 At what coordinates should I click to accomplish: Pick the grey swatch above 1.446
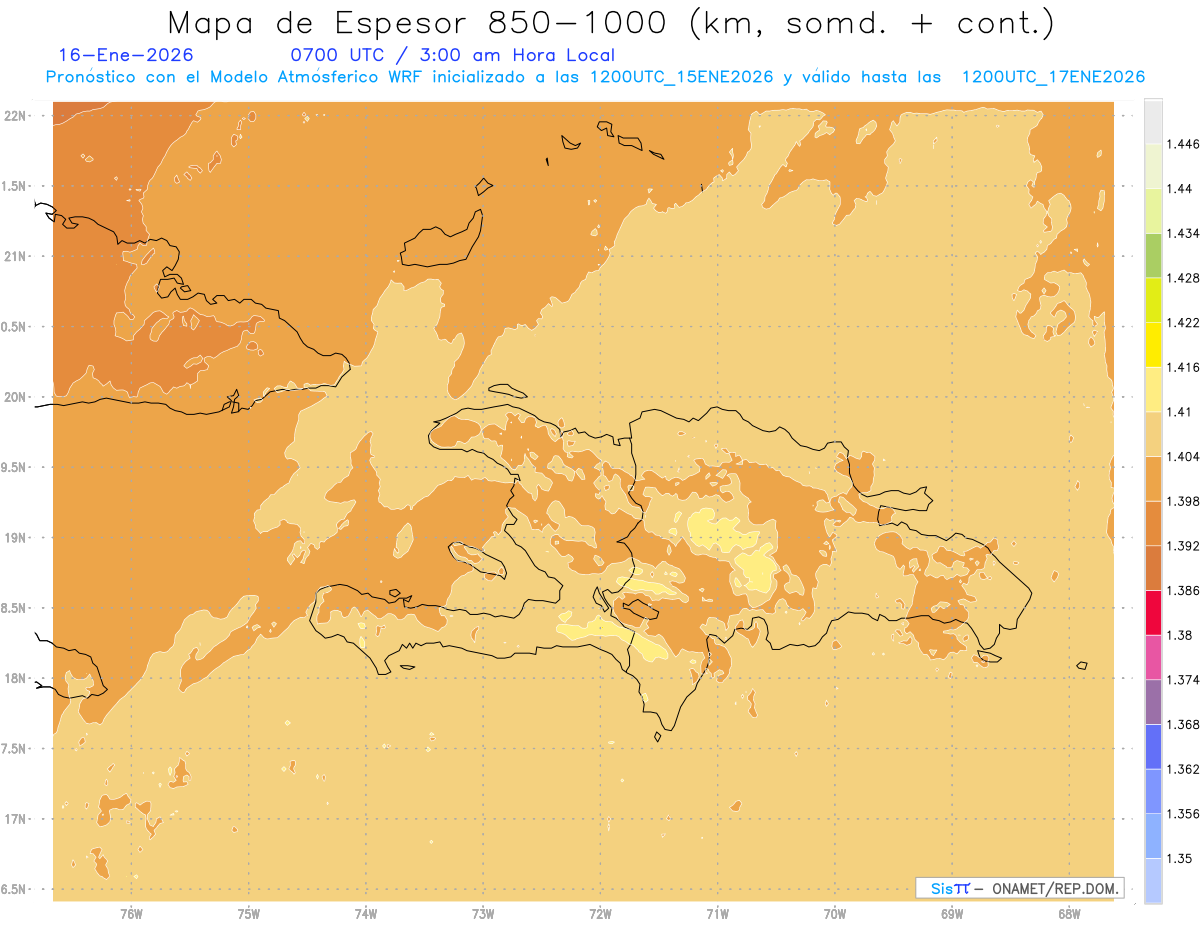coord(1153,121)
